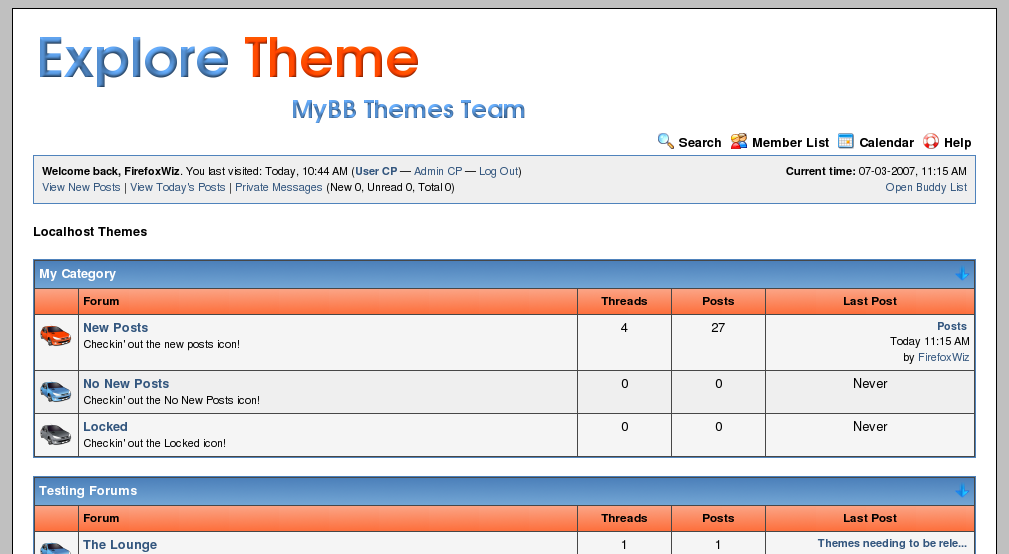Open the User CP link

[376, 172]
